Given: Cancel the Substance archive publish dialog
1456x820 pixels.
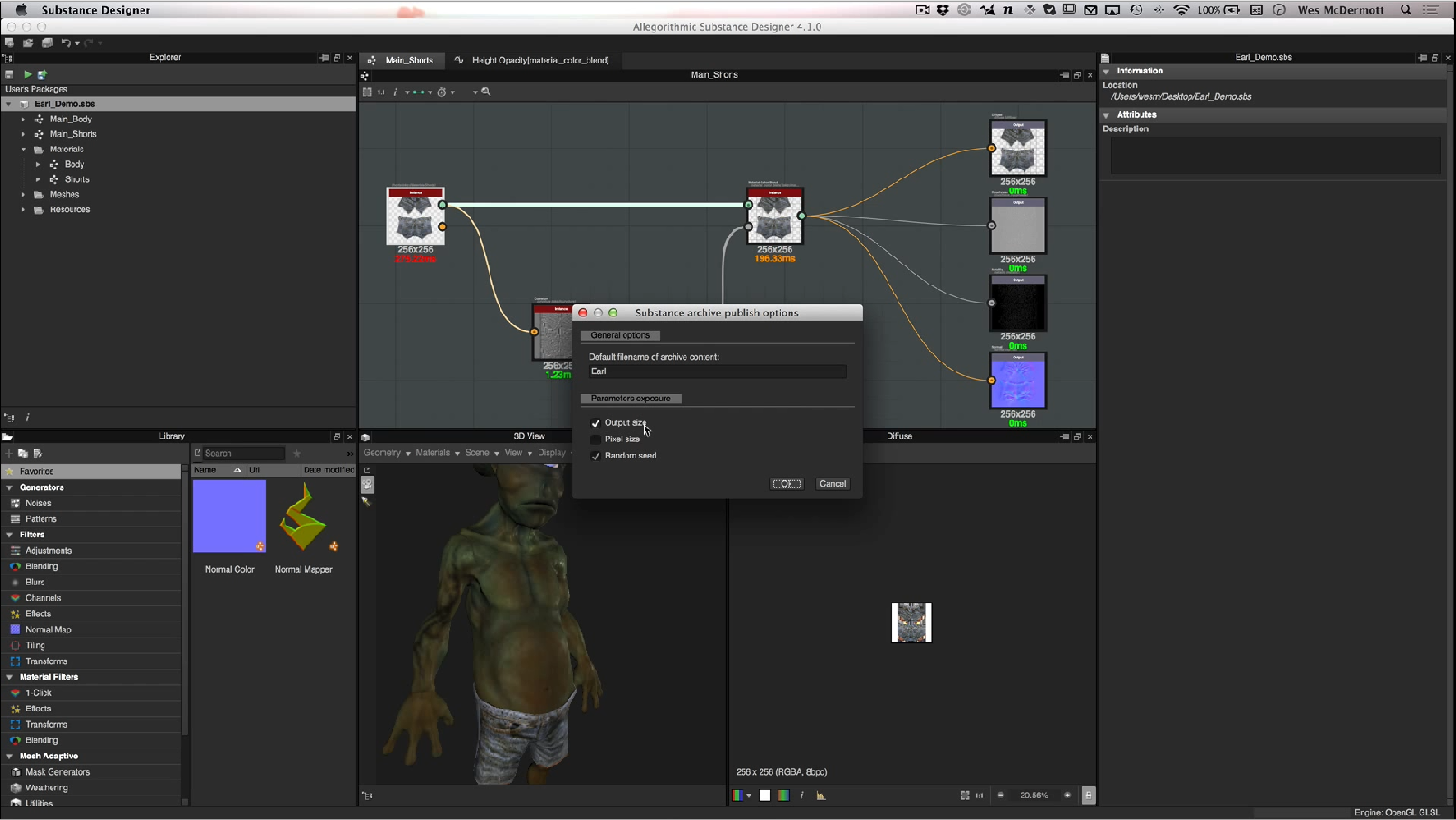Looking at the screenshot, I should coord(832,484).
